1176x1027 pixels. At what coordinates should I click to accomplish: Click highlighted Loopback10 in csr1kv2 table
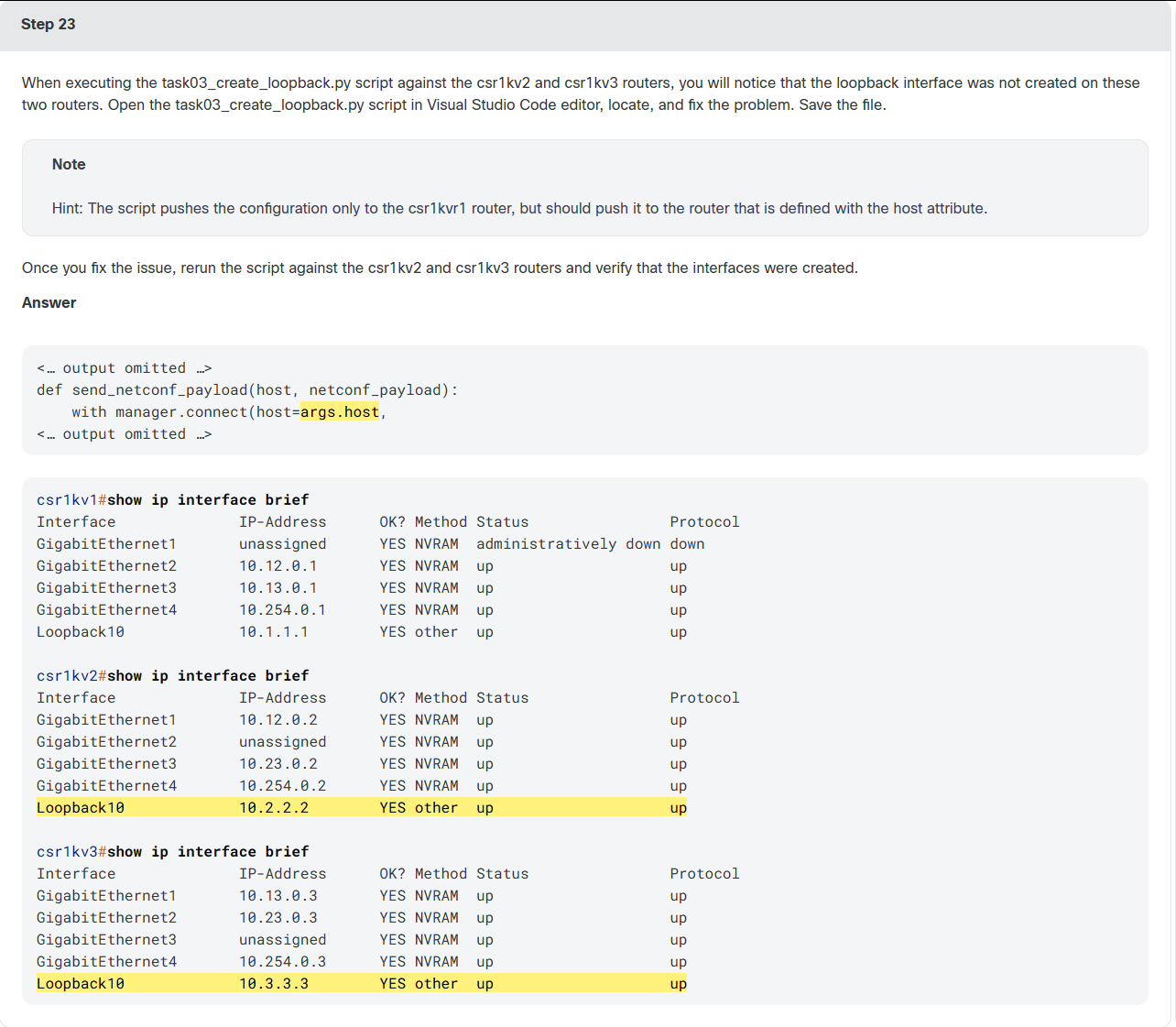(x=81, y=808)
